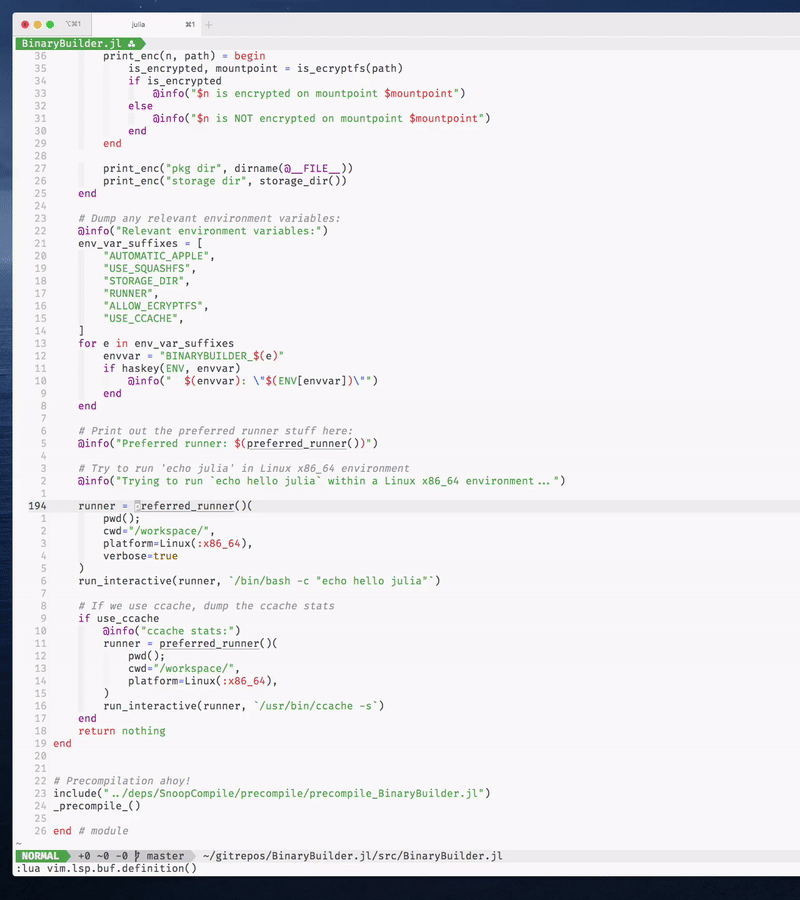Screen dimensions: 800x900
Task: Click current line number 194
Action: [x=37, y=506]
